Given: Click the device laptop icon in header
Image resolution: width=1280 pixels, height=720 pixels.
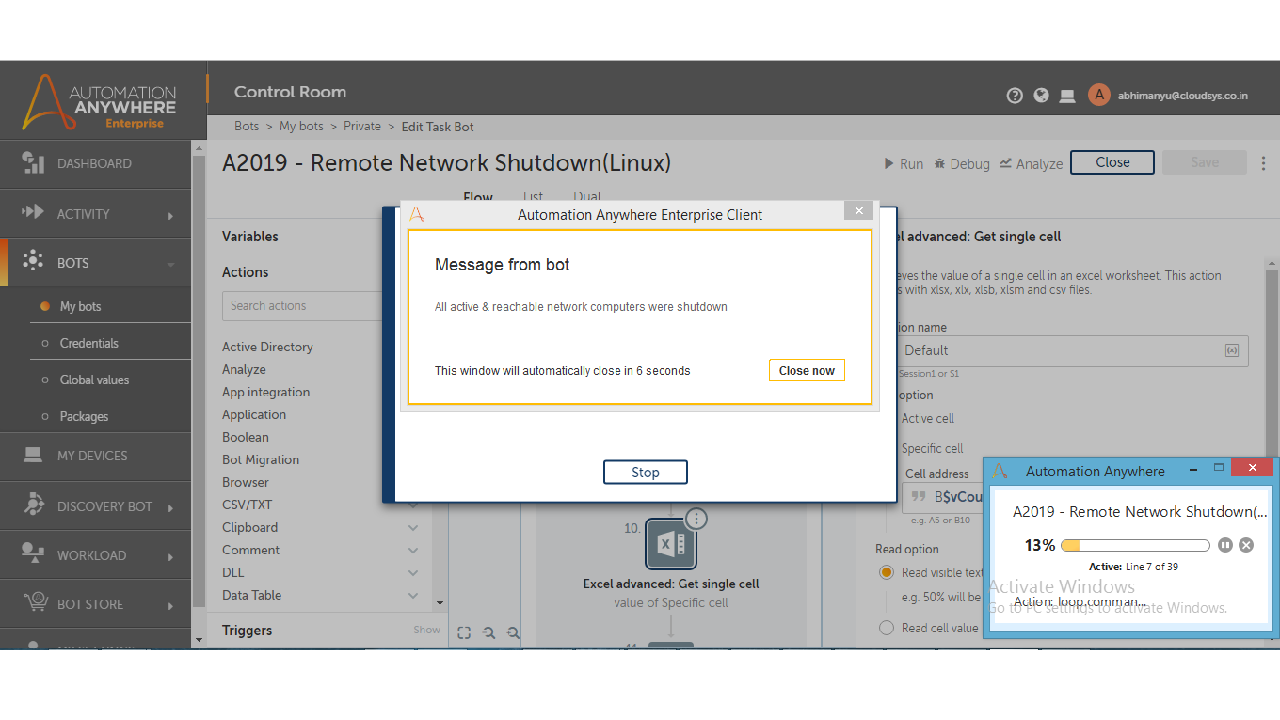Looking at the screenshot, I should point(1068,96).
